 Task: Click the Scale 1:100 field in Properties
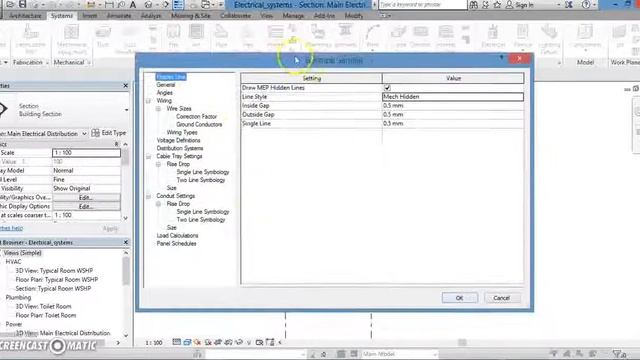[x=86, y=153]
